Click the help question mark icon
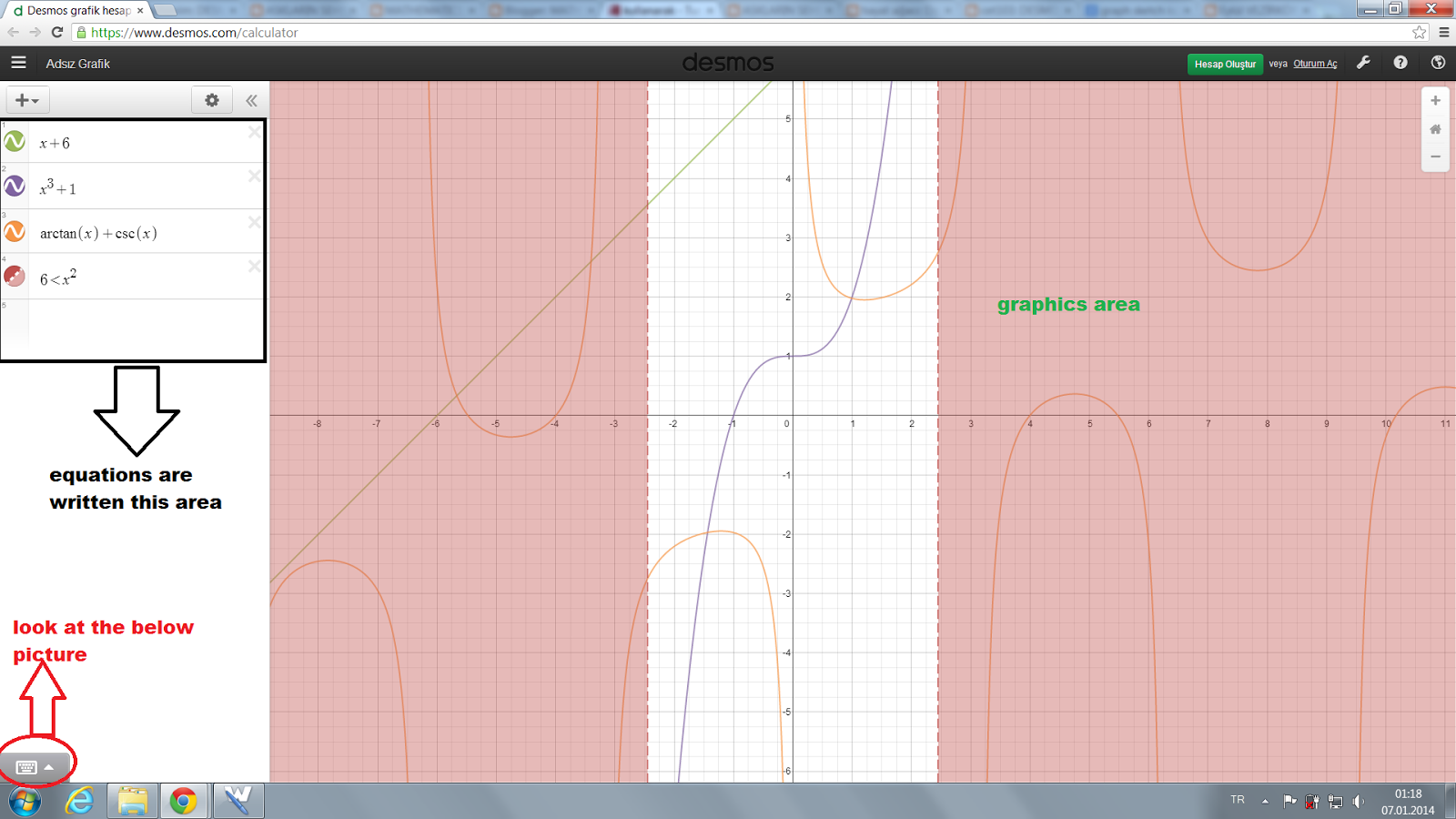1456x819 pixels. click(1400, 63)
